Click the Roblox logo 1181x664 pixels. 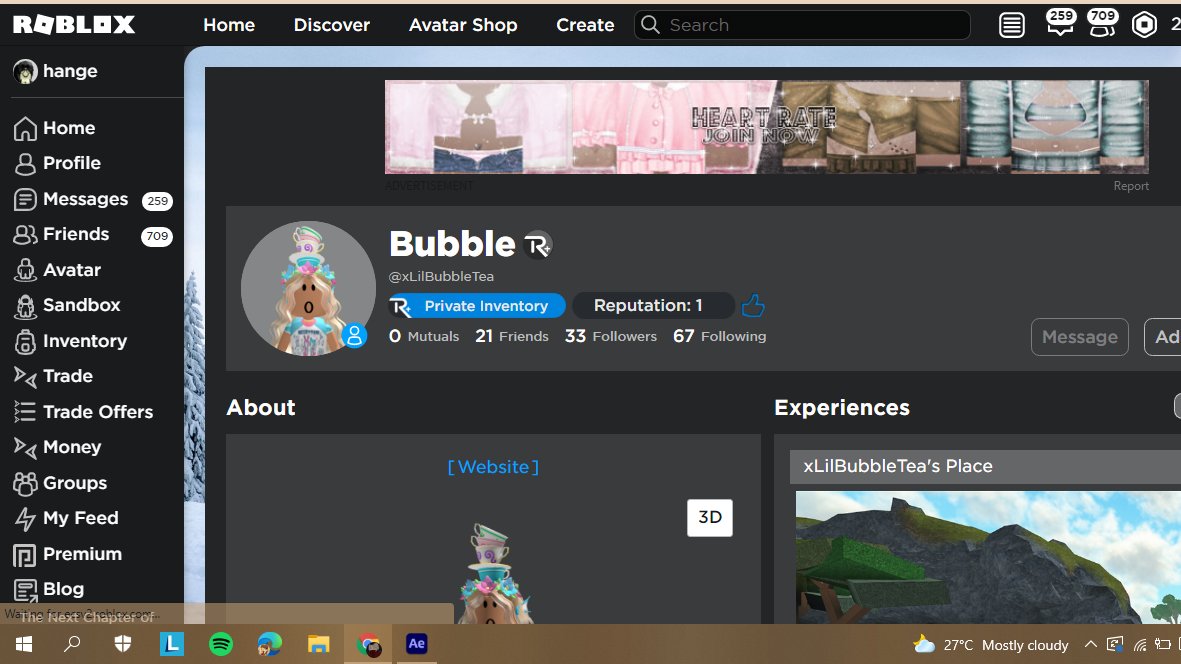click(74, 25)
